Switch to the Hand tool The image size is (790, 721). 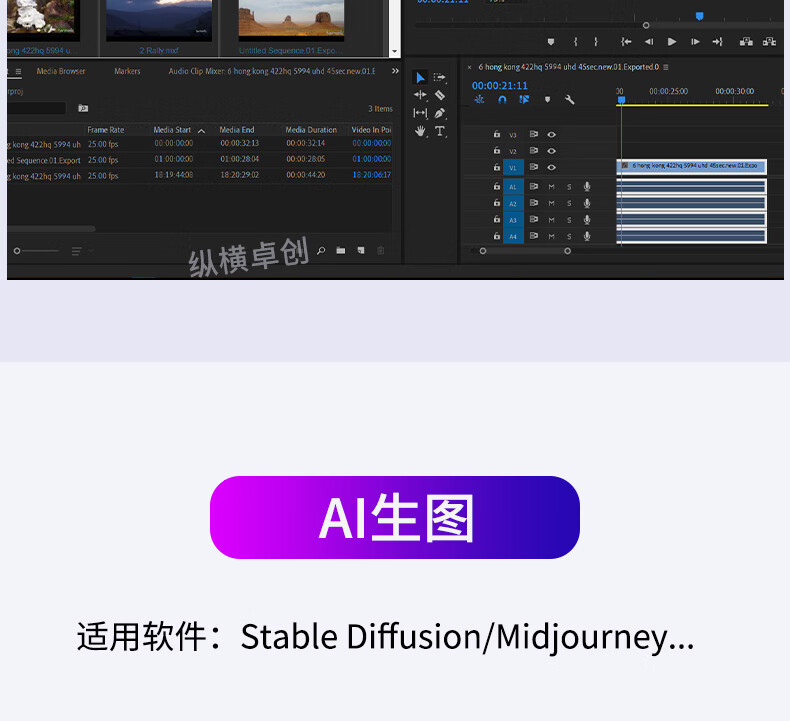click(x=420, y=131)
